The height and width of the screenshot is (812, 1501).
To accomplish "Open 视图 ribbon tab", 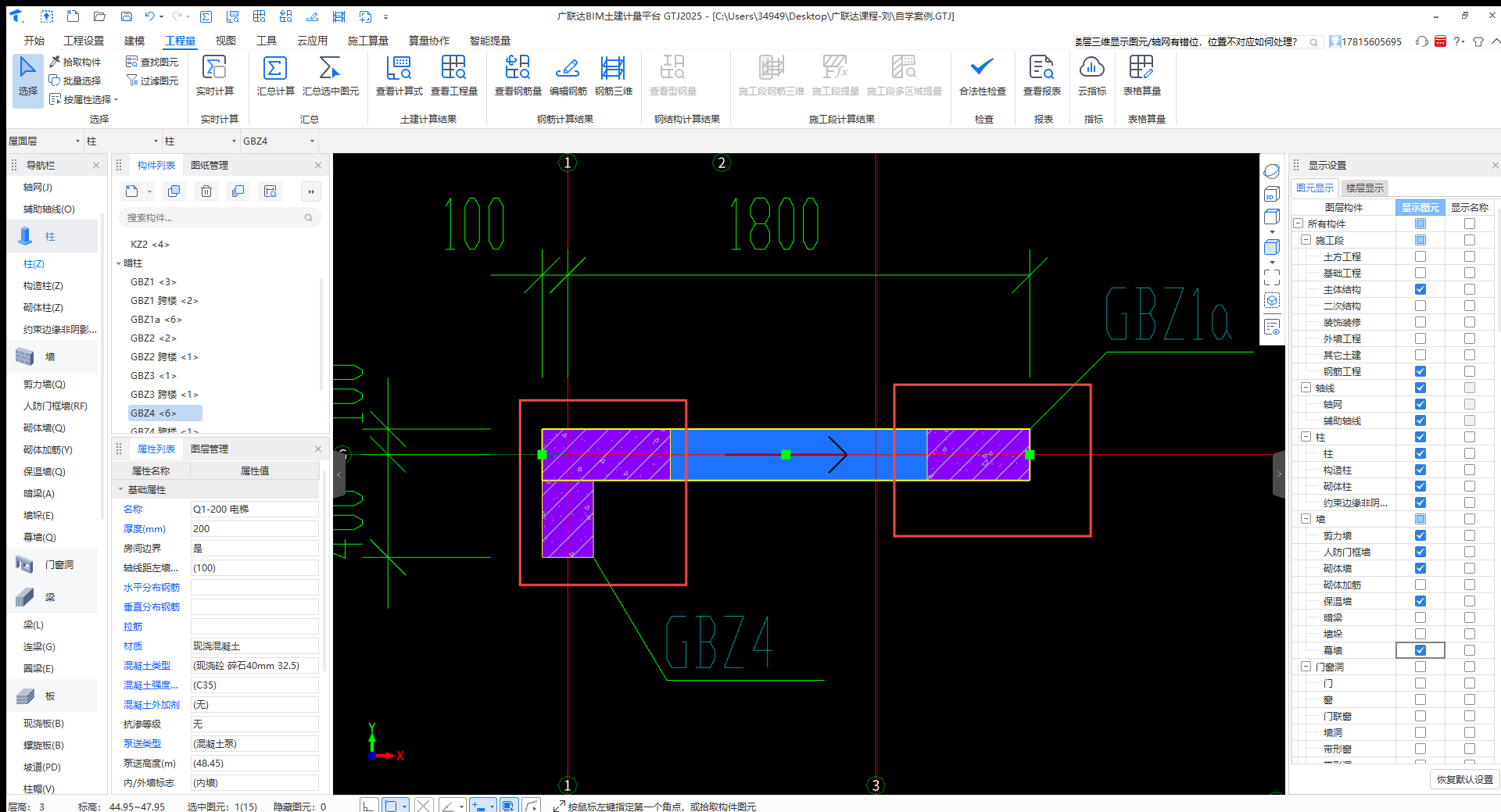I will click(x=226, y=41).
